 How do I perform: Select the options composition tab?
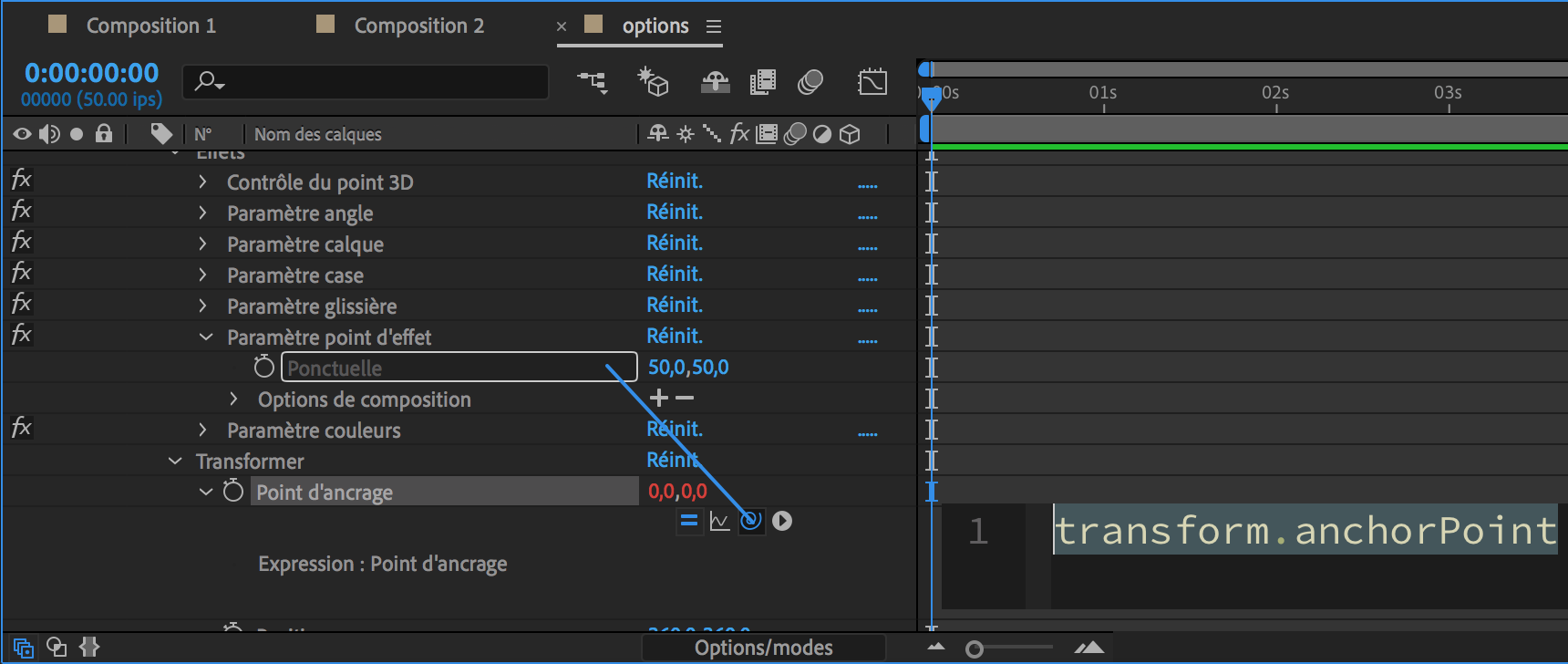655,26
